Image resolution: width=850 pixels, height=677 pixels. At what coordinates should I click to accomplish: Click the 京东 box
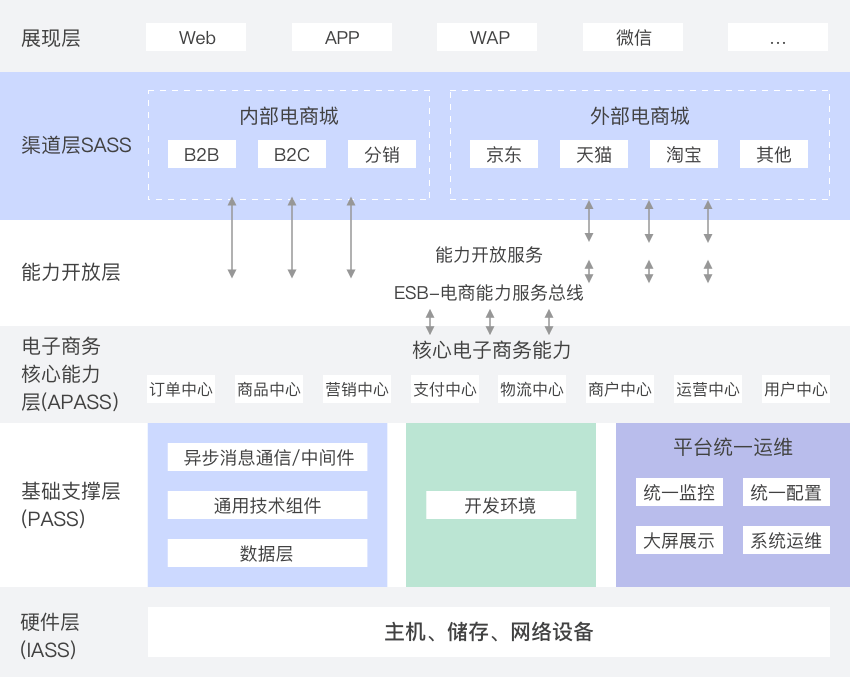(x=504, y=154)
